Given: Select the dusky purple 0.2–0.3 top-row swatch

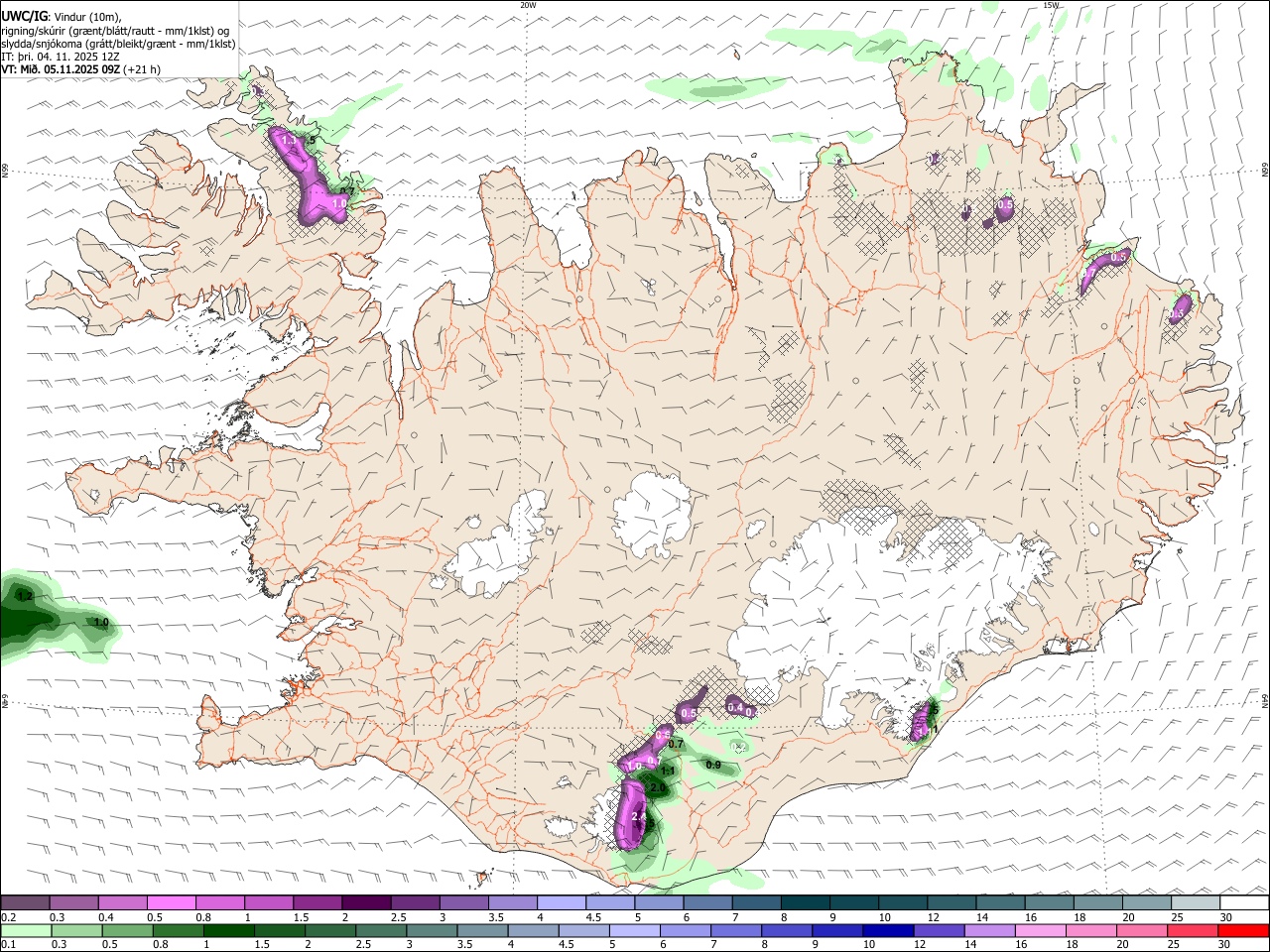Looking at the screenshot, I should pos(26,902).
